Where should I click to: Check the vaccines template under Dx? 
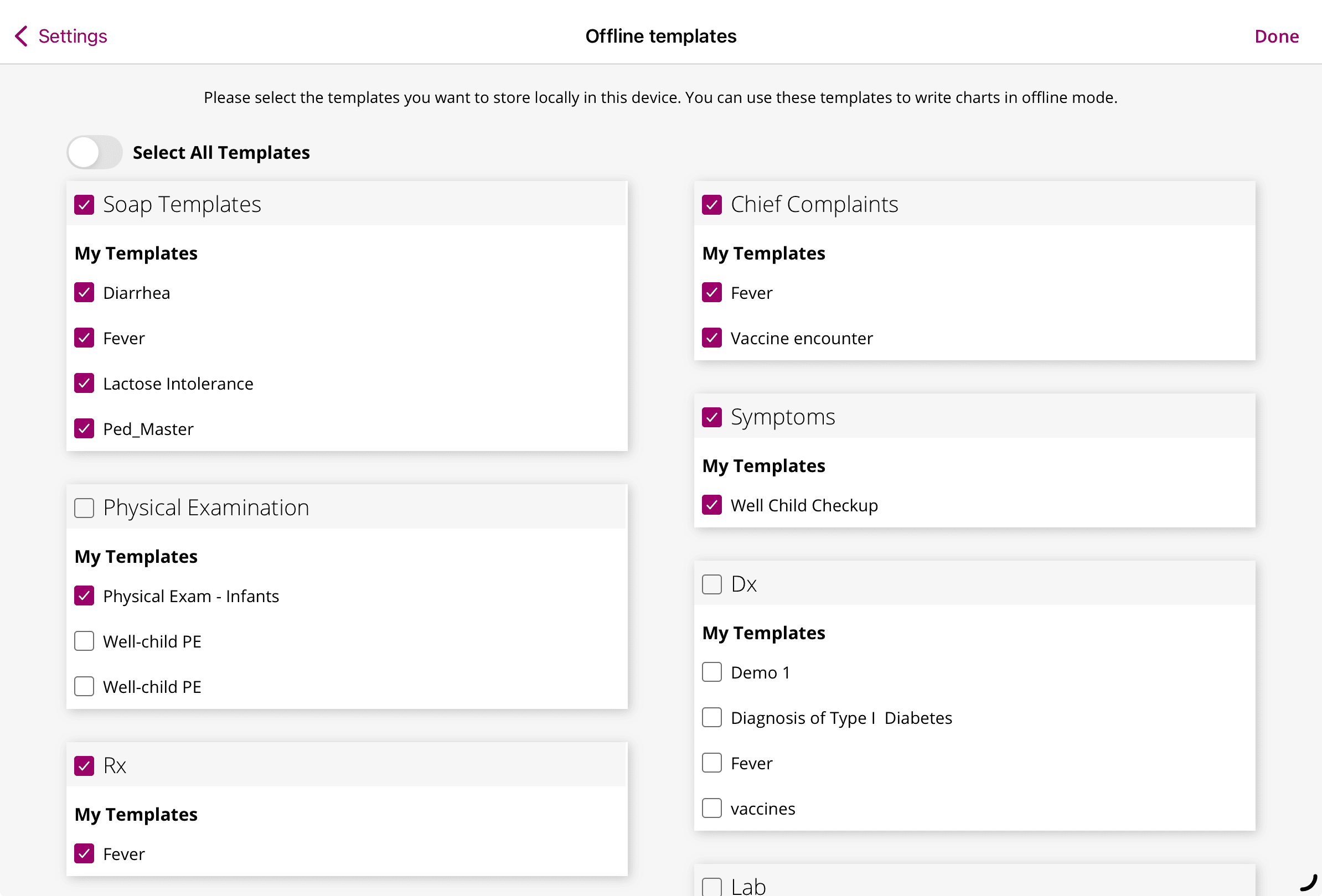[x=711, y=808]
